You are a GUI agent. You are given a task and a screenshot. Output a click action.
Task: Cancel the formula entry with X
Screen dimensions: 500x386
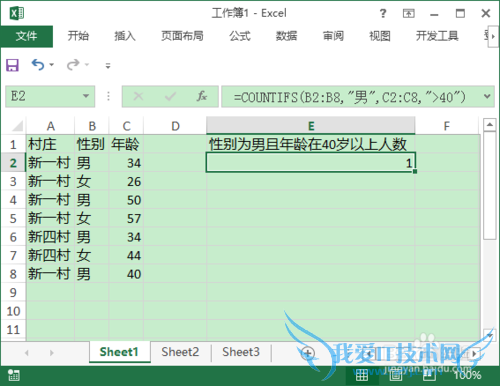pos(138,97)
